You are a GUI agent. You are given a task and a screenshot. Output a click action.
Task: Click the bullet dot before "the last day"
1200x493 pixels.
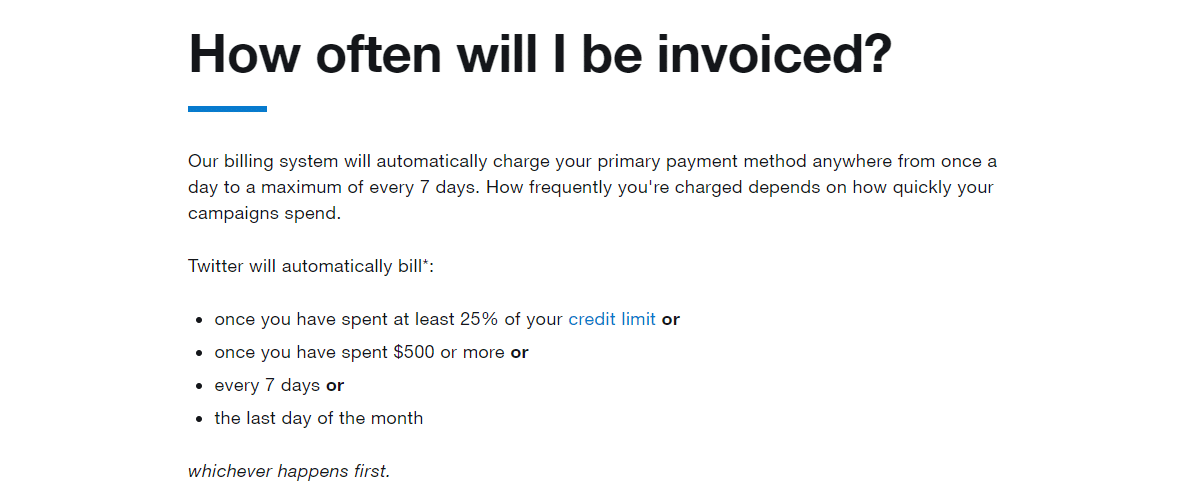tap(201, 419)
